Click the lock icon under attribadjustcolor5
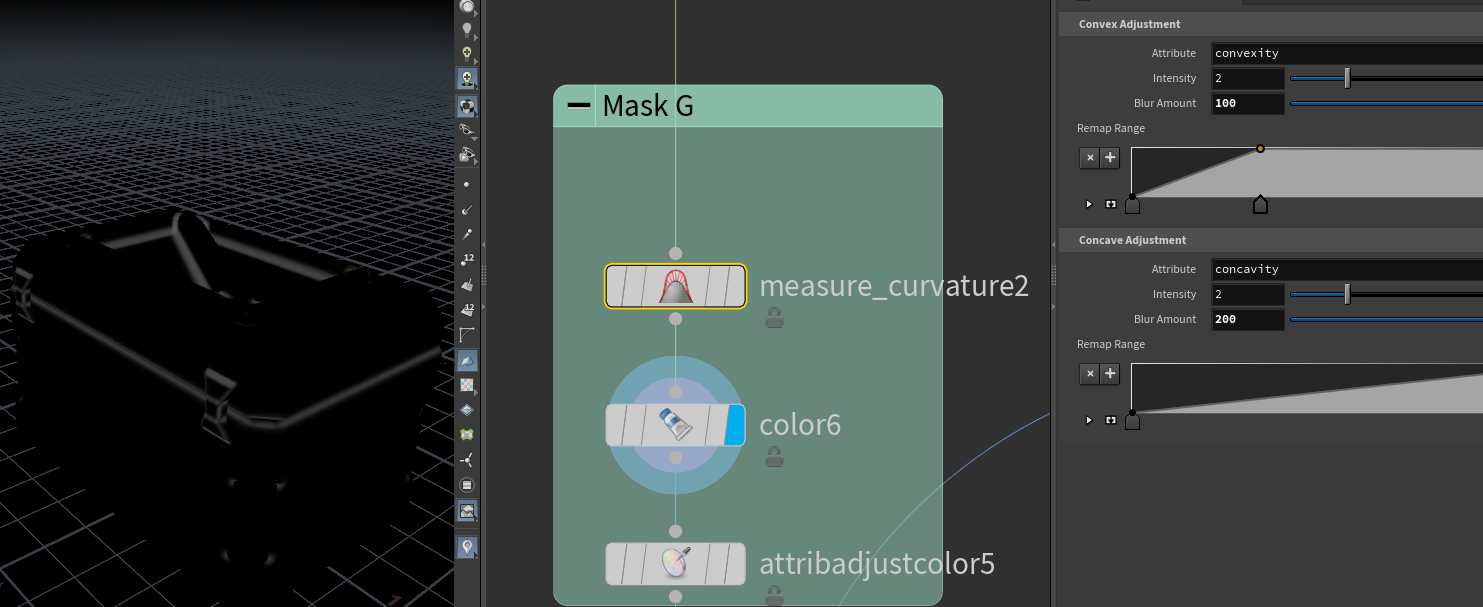The height and width of the screenshot is (607, 1483). point(774,596)
